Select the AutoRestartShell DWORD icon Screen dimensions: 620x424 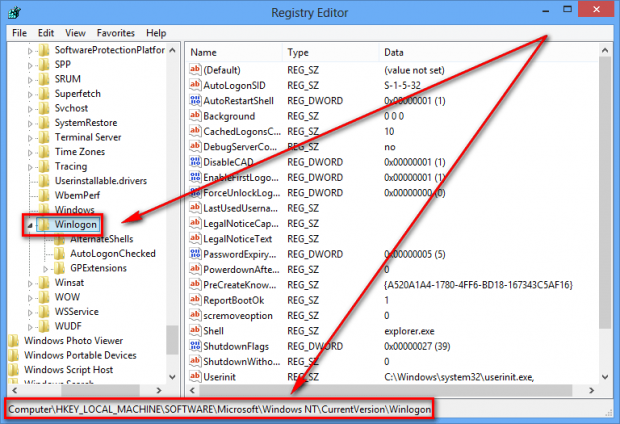point(195,100)
